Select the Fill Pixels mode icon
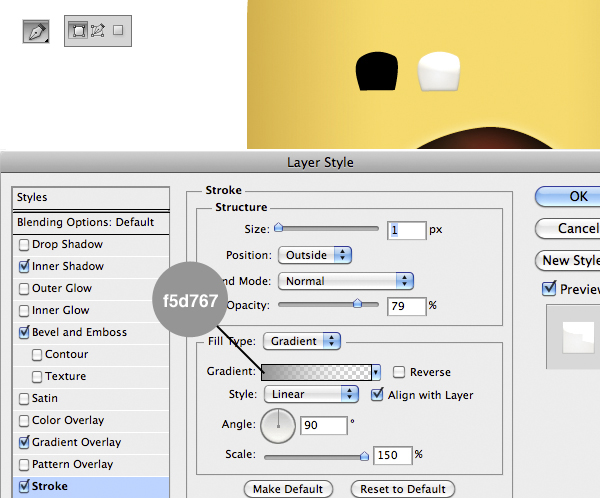 117,31
